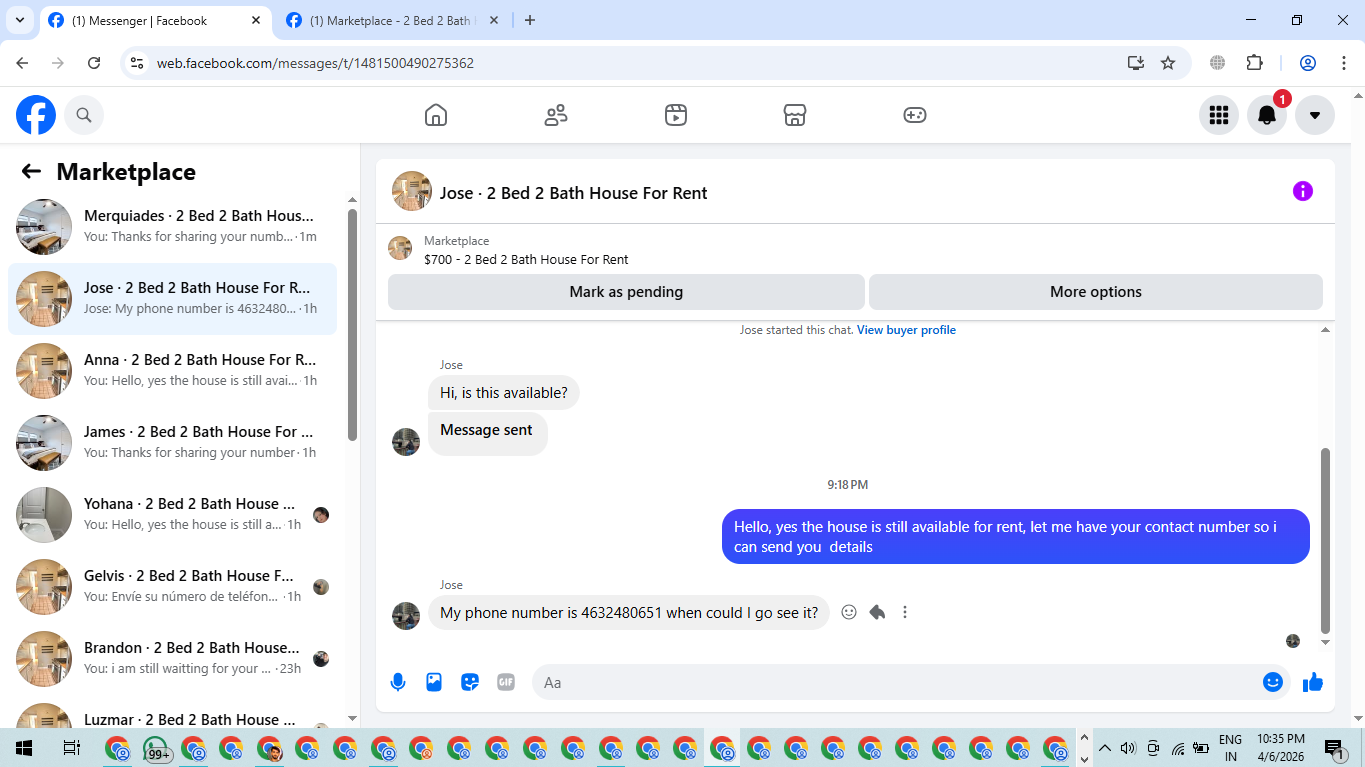This screenshot has width=1365, height=767.
Task: Attach a photo using the image icon
Action: click(x=434, y=682)
